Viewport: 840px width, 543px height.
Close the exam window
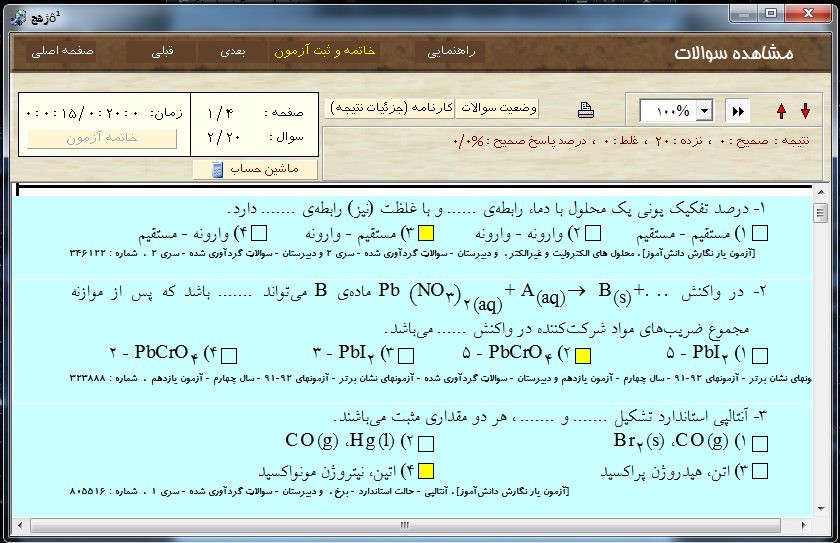809,14
